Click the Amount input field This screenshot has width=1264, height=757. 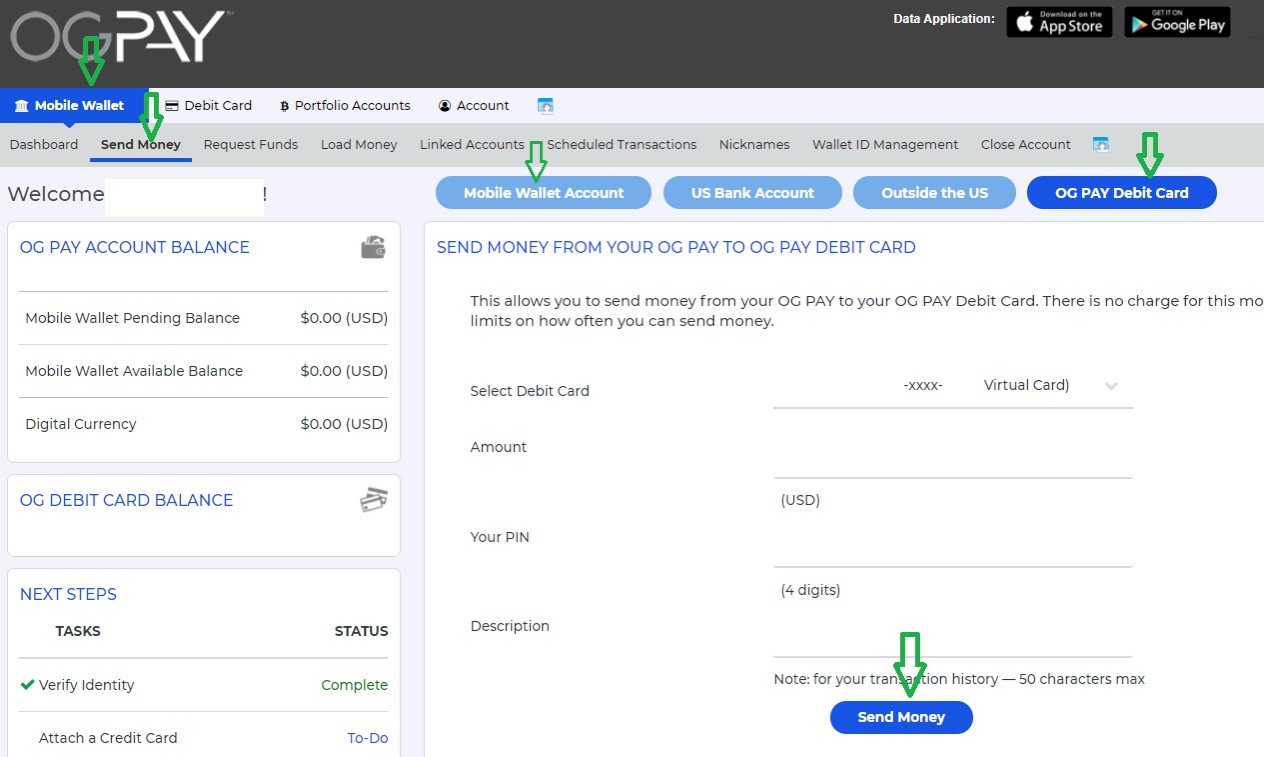click(953, 459)
